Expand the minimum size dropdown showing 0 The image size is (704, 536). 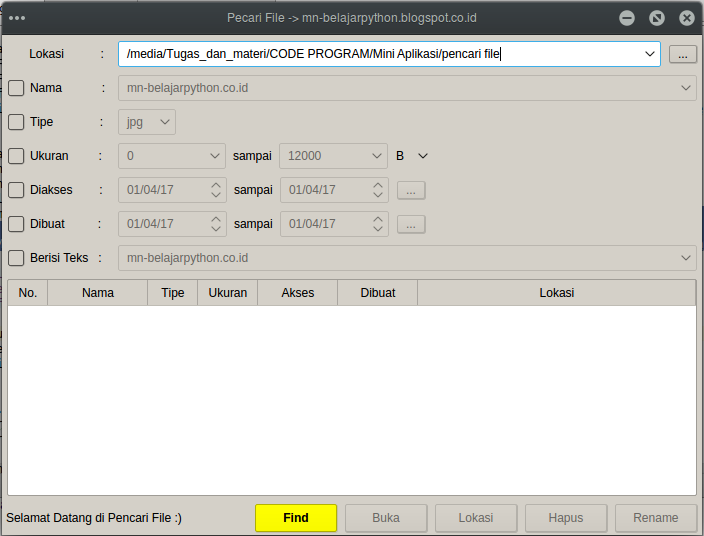[x=215, y=156]
